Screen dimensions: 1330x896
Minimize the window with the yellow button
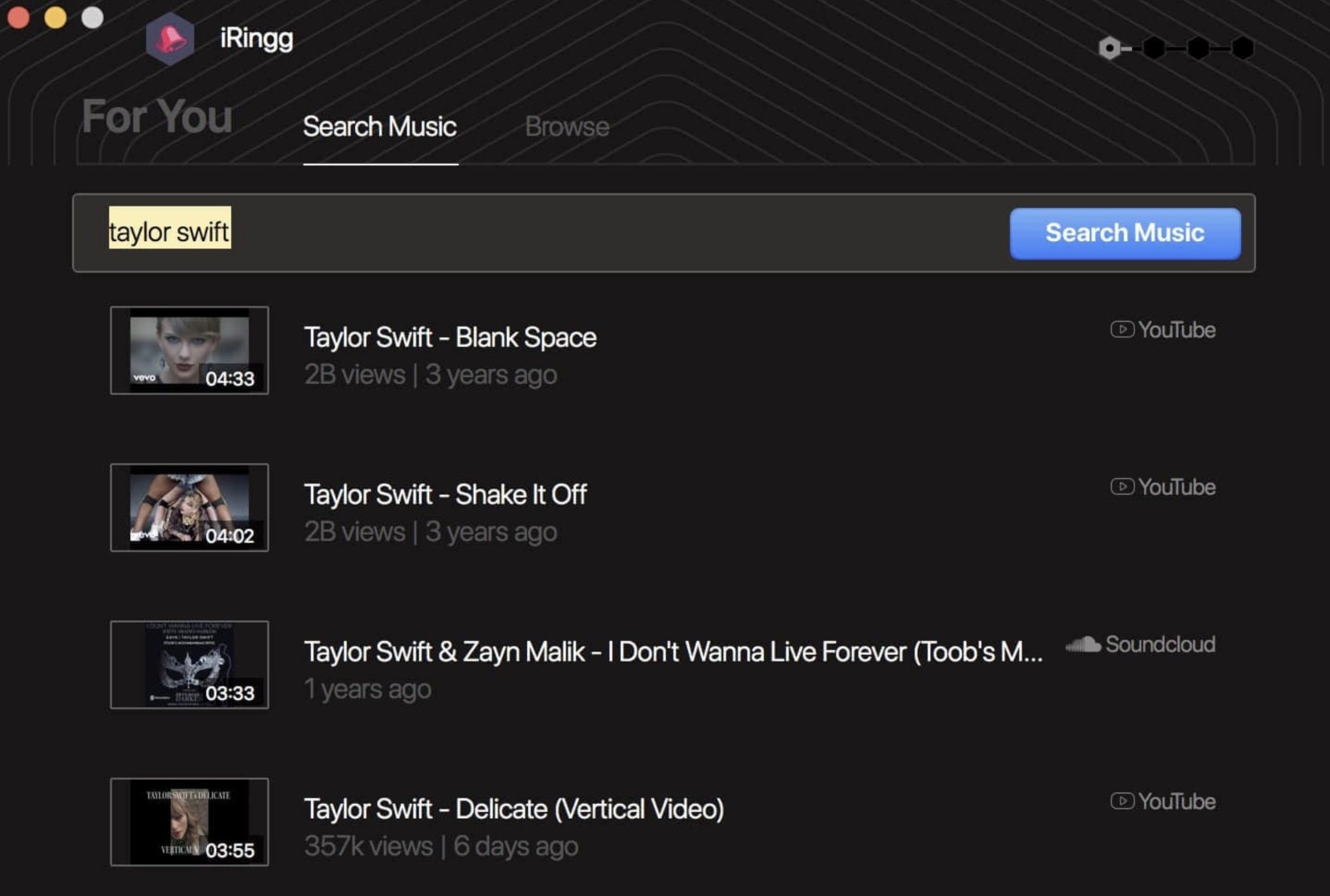point(56,17)
